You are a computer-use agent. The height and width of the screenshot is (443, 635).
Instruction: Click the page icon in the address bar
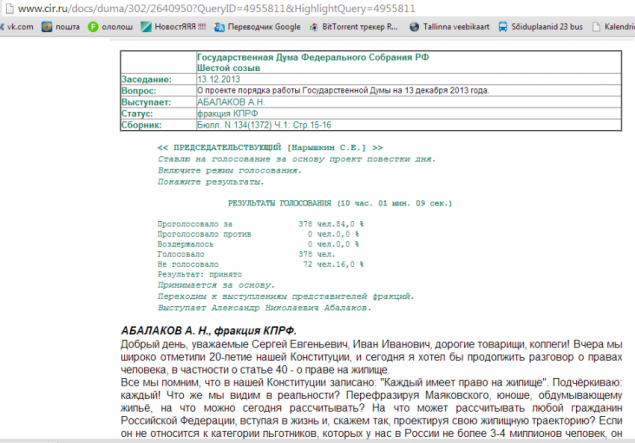(9, 8)
